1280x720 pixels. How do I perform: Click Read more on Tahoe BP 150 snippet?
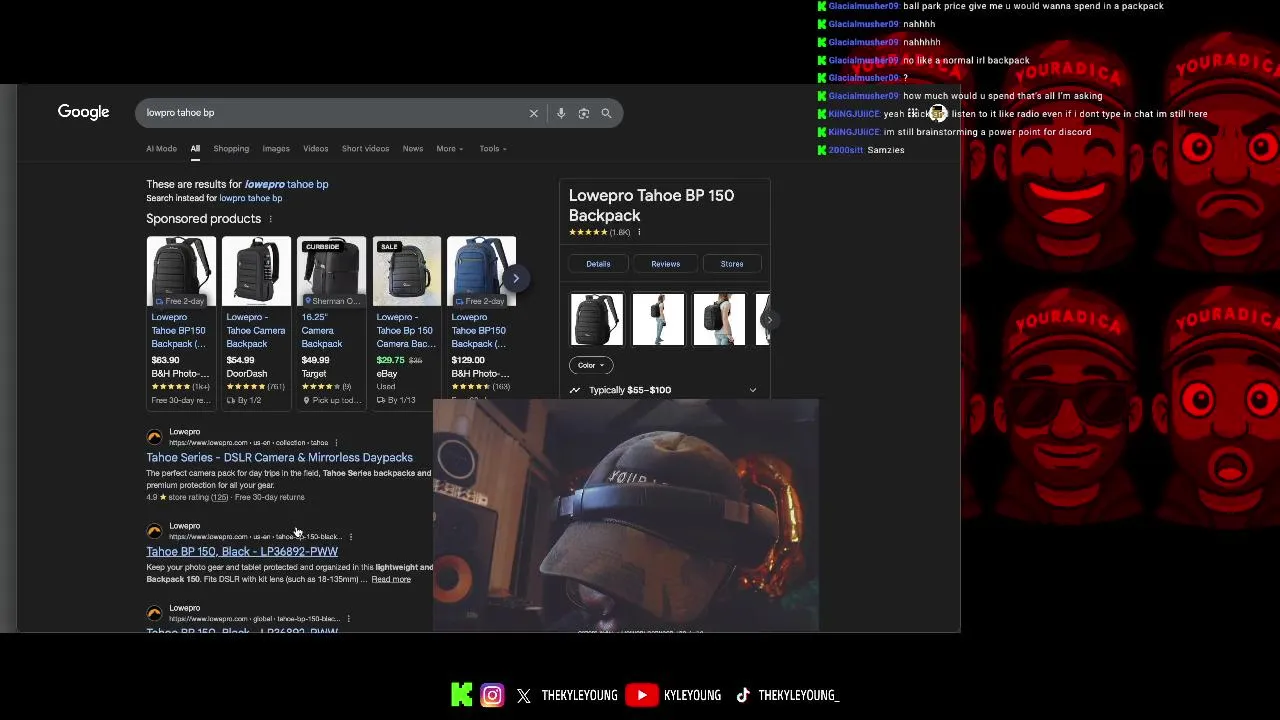tap(391, 579)
